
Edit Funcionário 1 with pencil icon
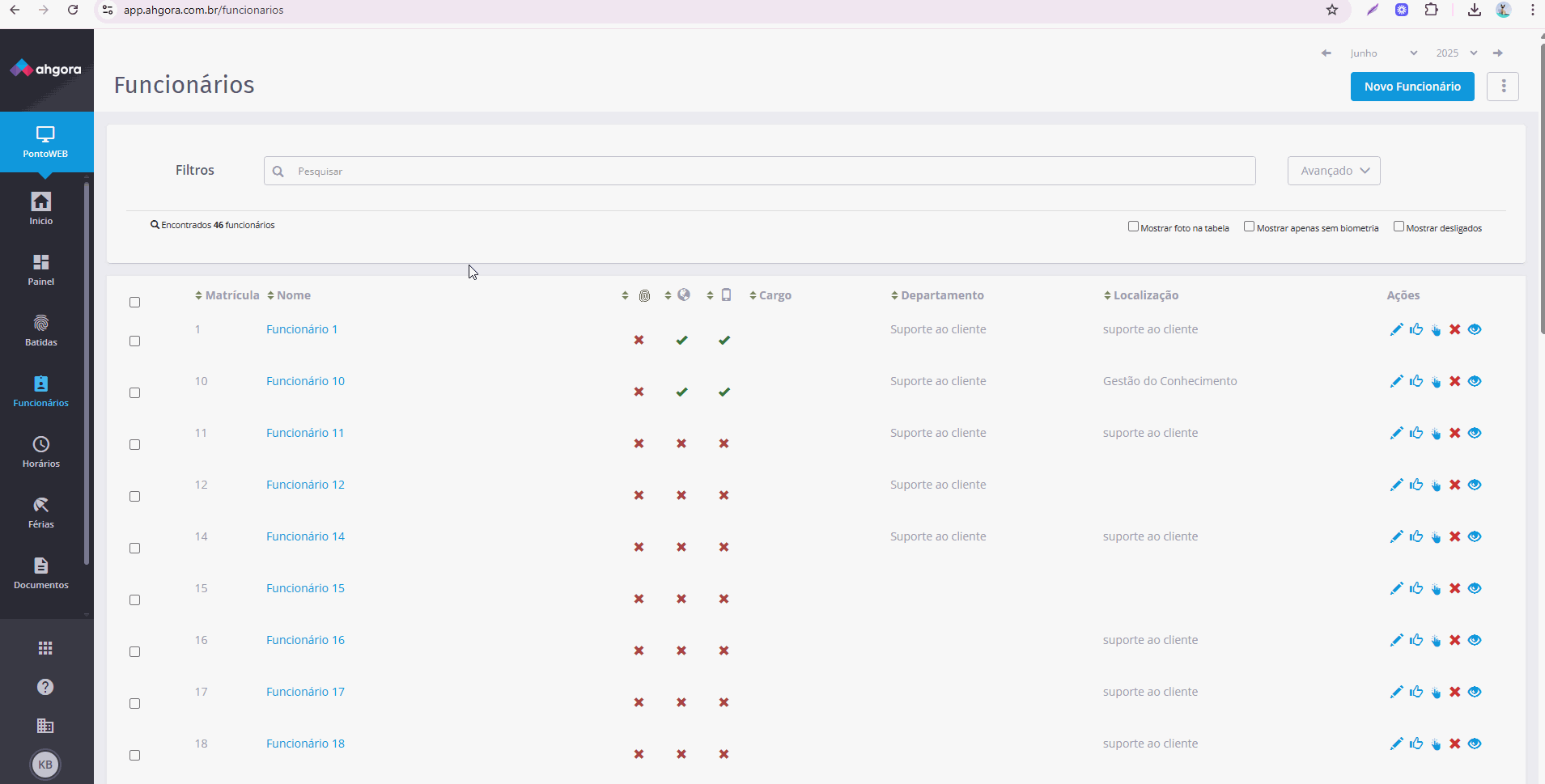(1396, 329)
